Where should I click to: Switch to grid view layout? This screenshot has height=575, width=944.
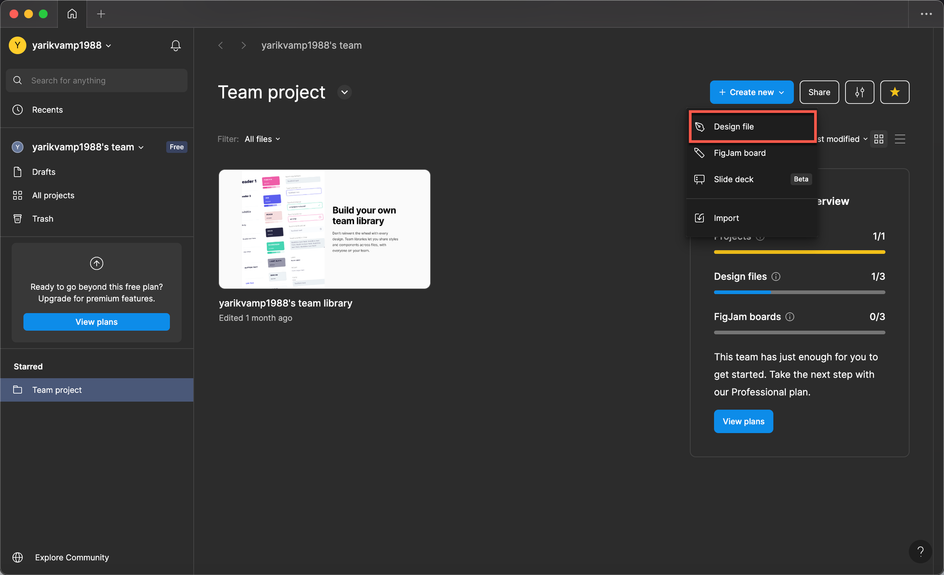tap(879, 139)
